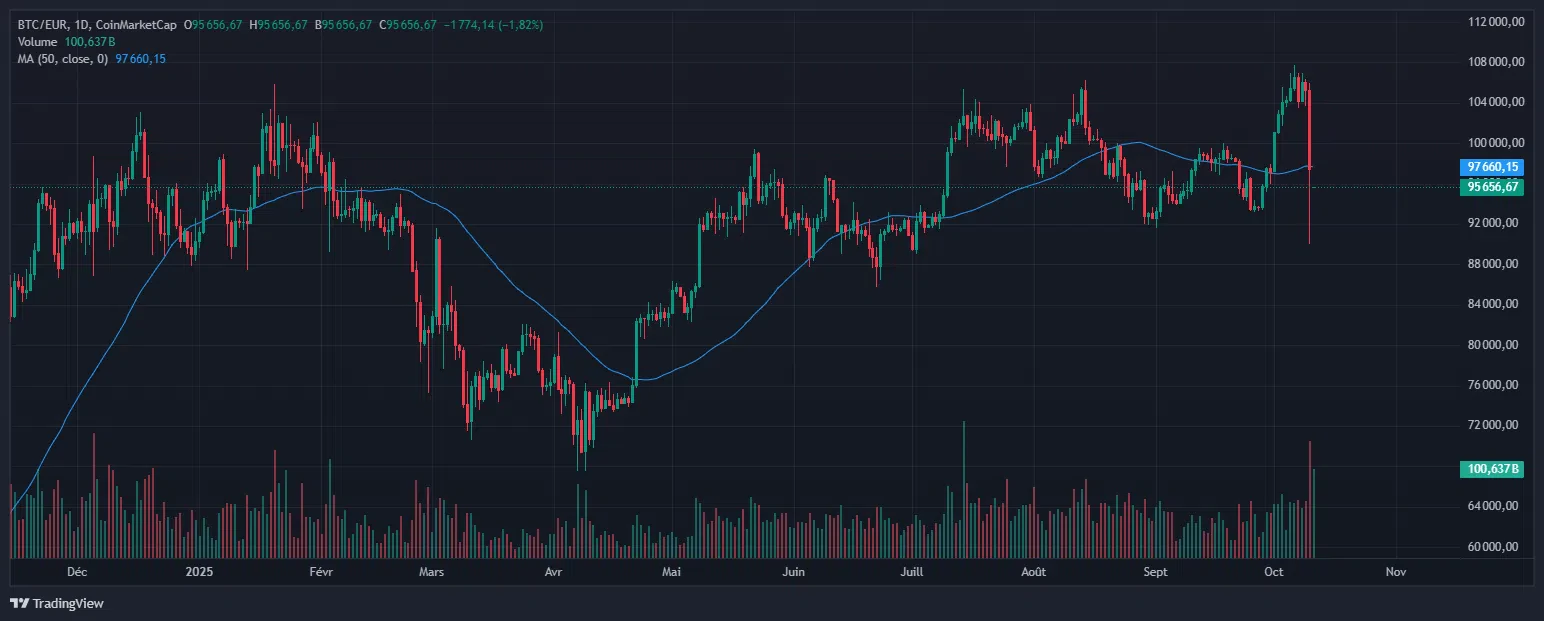Click the 2025 year marker on time axis

coord(200,572)
